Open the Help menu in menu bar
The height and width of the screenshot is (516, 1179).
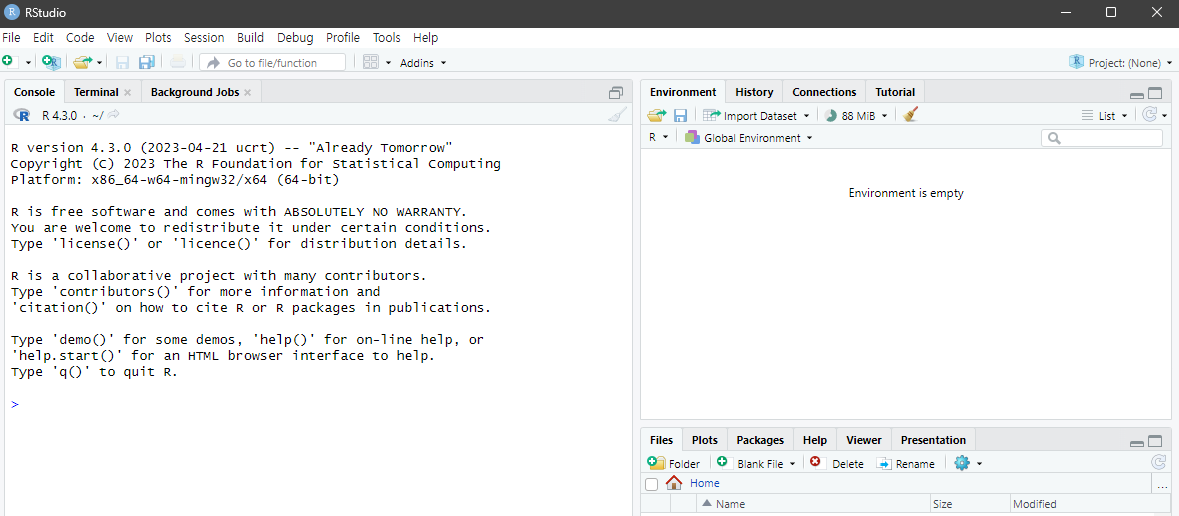[x=426, y=38]
